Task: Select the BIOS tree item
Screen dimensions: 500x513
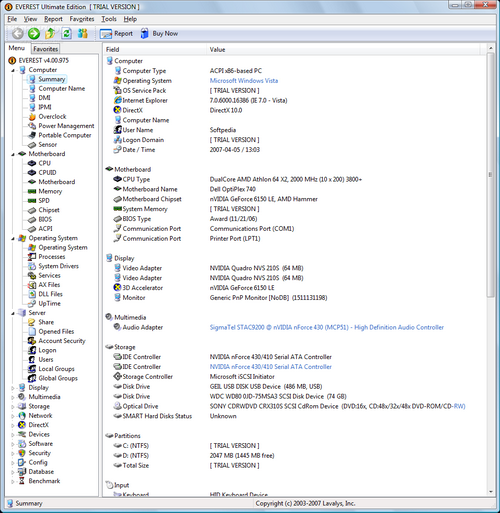Action: 45,219
